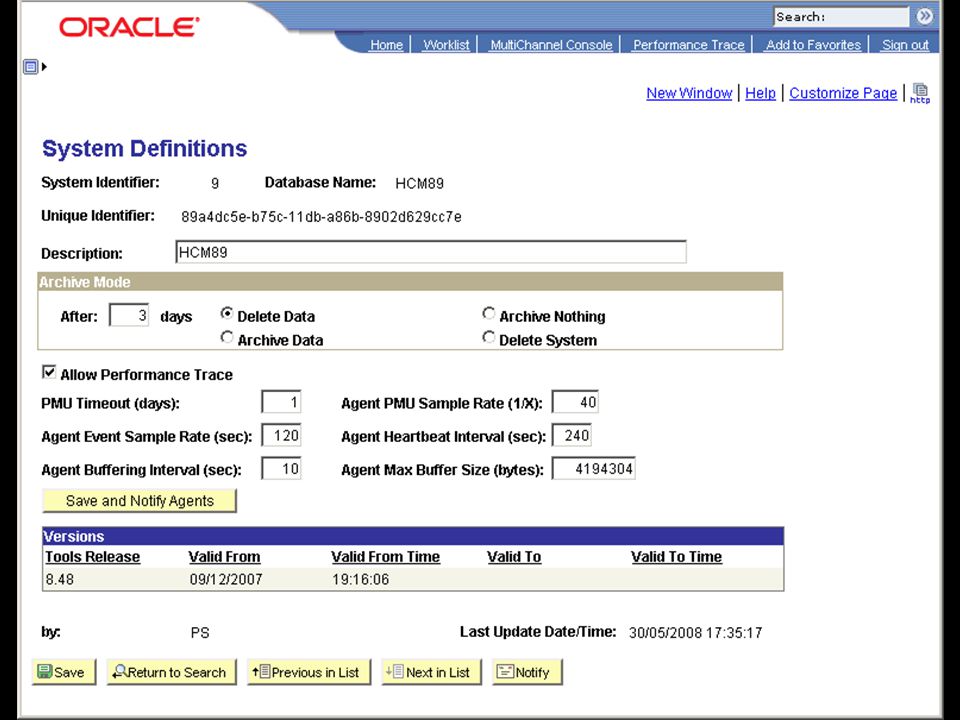960x720 pixels.
Task: Click Next in List button
Action: (432, 672)
